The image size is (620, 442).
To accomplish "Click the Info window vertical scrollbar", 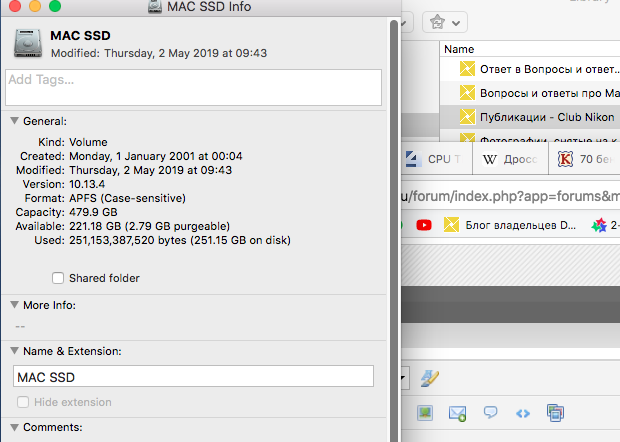I will click(x=394, y=229).
